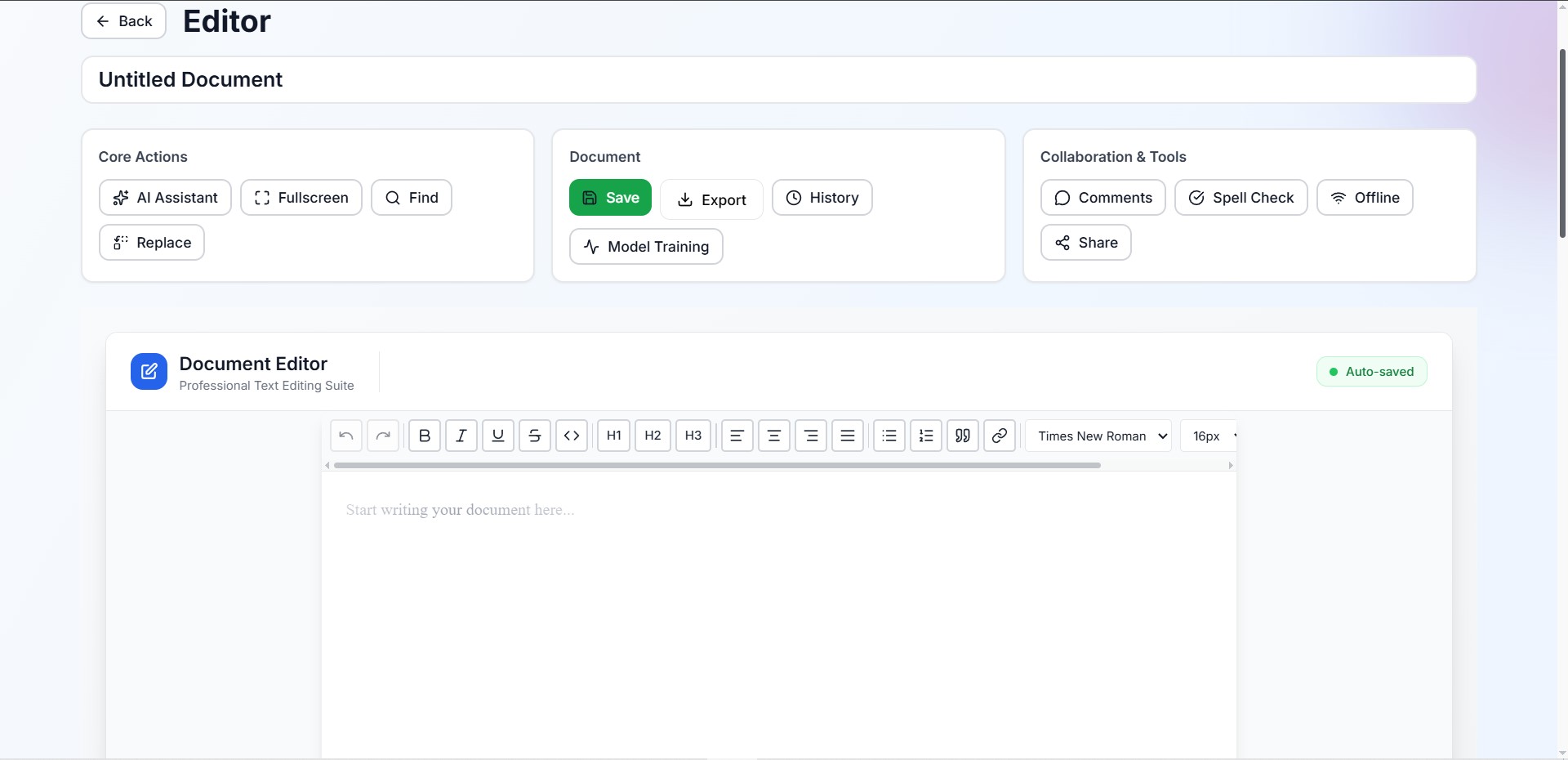1568x760 pixels.
Task: Open the Export options
Action: 711,200
